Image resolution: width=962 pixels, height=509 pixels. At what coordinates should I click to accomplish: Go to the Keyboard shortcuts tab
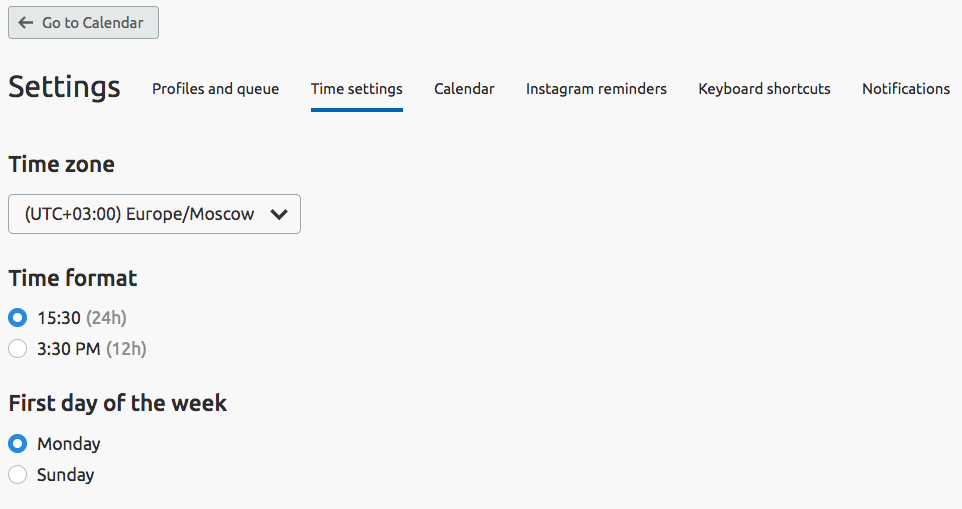[764, 89]
